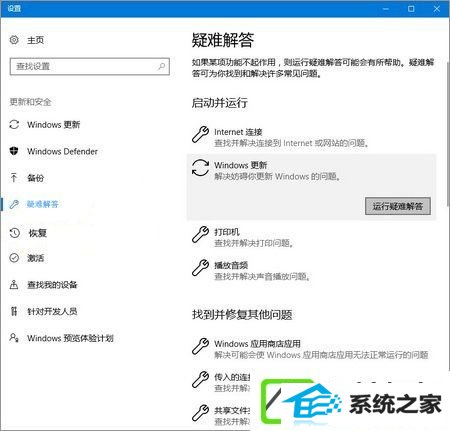Click the 激活 checkmark circle icon
This screenshot has height=431, width=450.
pos(14,258)
